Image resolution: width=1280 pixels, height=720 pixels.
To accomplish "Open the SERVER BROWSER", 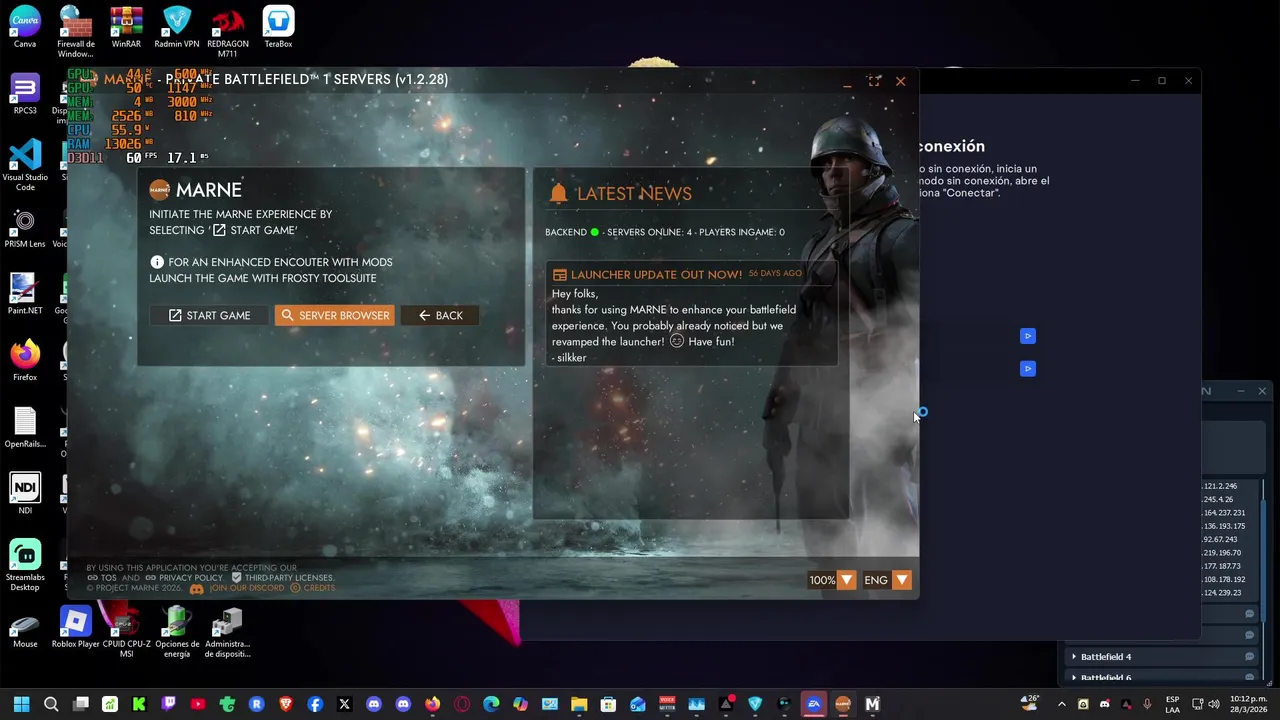I will pyautogui.click(x=335, y=315).
